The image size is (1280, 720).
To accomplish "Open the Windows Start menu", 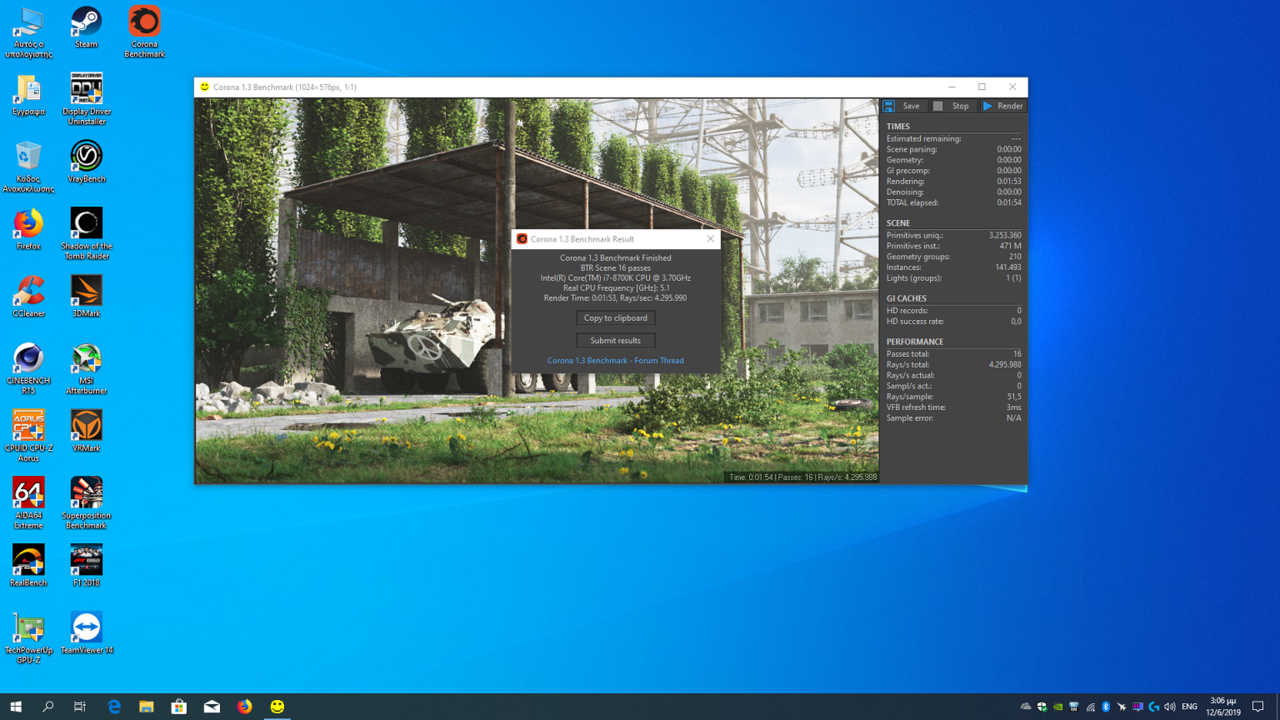I will (x=16, y=707).
